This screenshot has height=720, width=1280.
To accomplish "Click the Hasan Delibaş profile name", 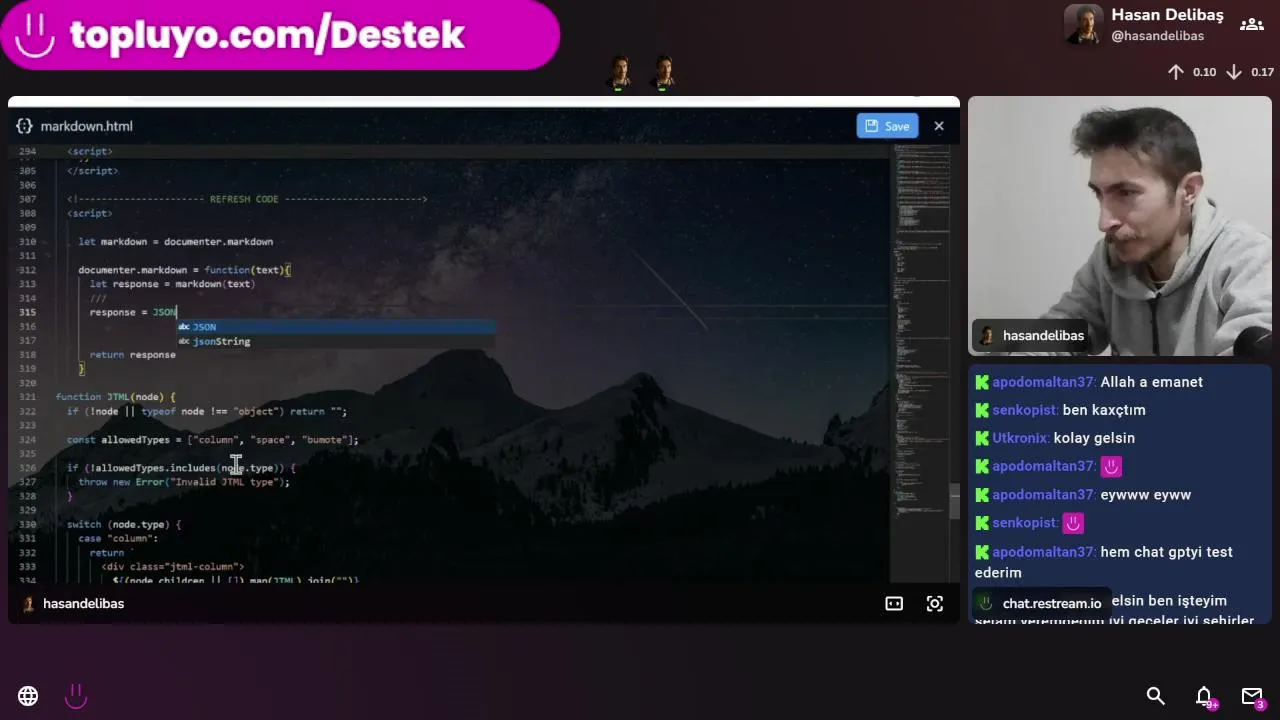I will click(x=1167, y=15).
